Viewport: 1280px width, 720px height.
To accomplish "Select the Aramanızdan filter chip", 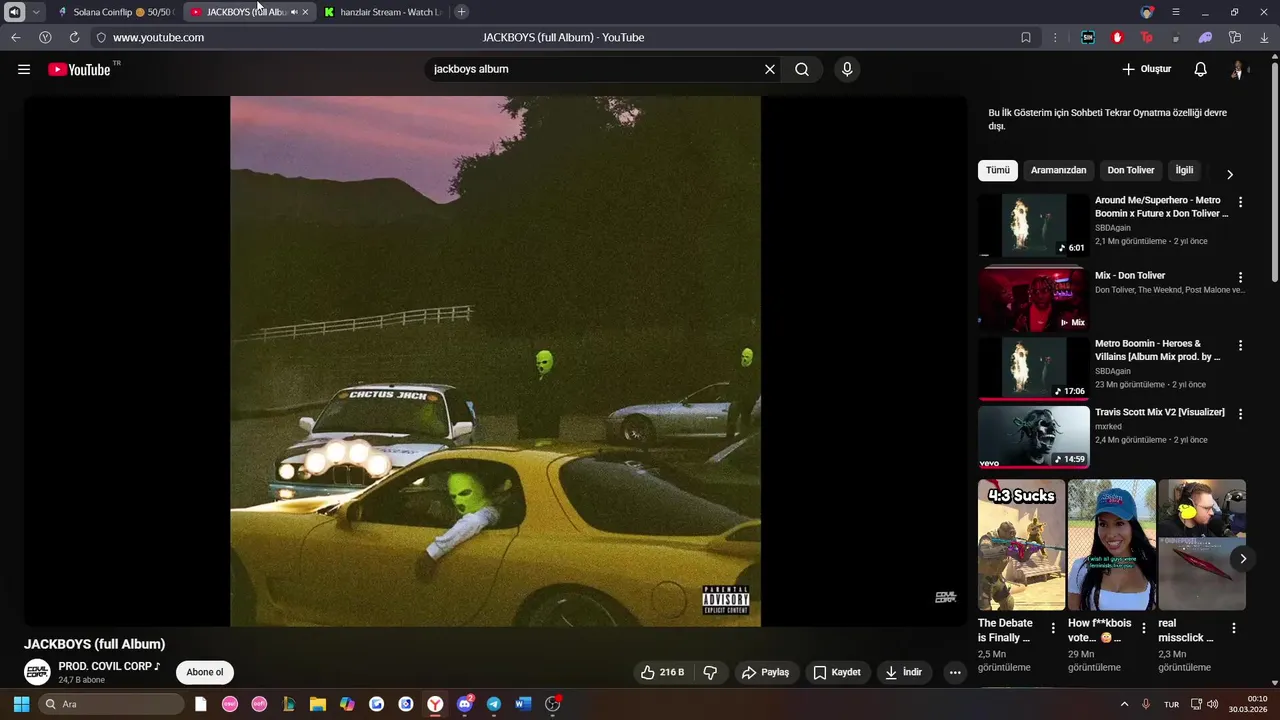I will pyautogui.click(x=1058, y=170).
